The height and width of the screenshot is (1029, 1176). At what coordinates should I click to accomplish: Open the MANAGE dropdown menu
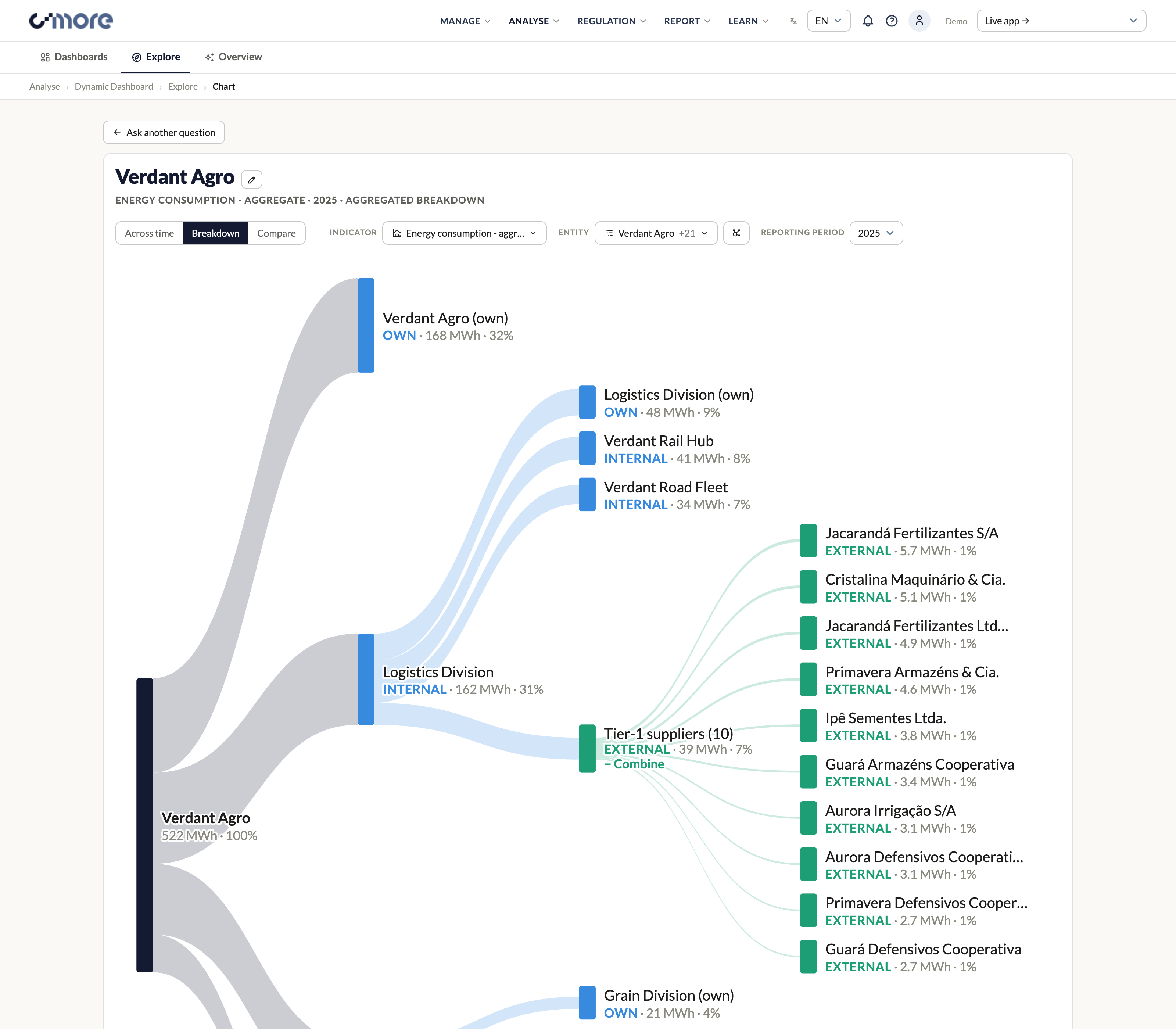point(465,21)
